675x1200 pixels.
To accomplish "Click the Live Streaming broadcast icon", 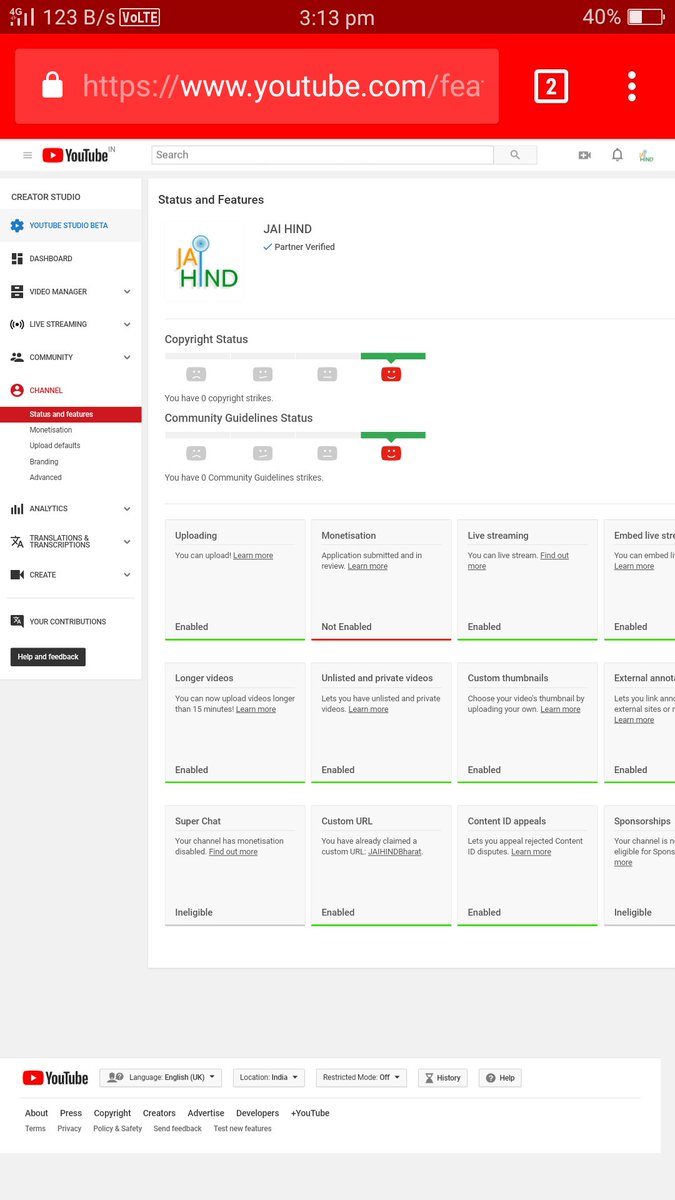I will 17,325.
